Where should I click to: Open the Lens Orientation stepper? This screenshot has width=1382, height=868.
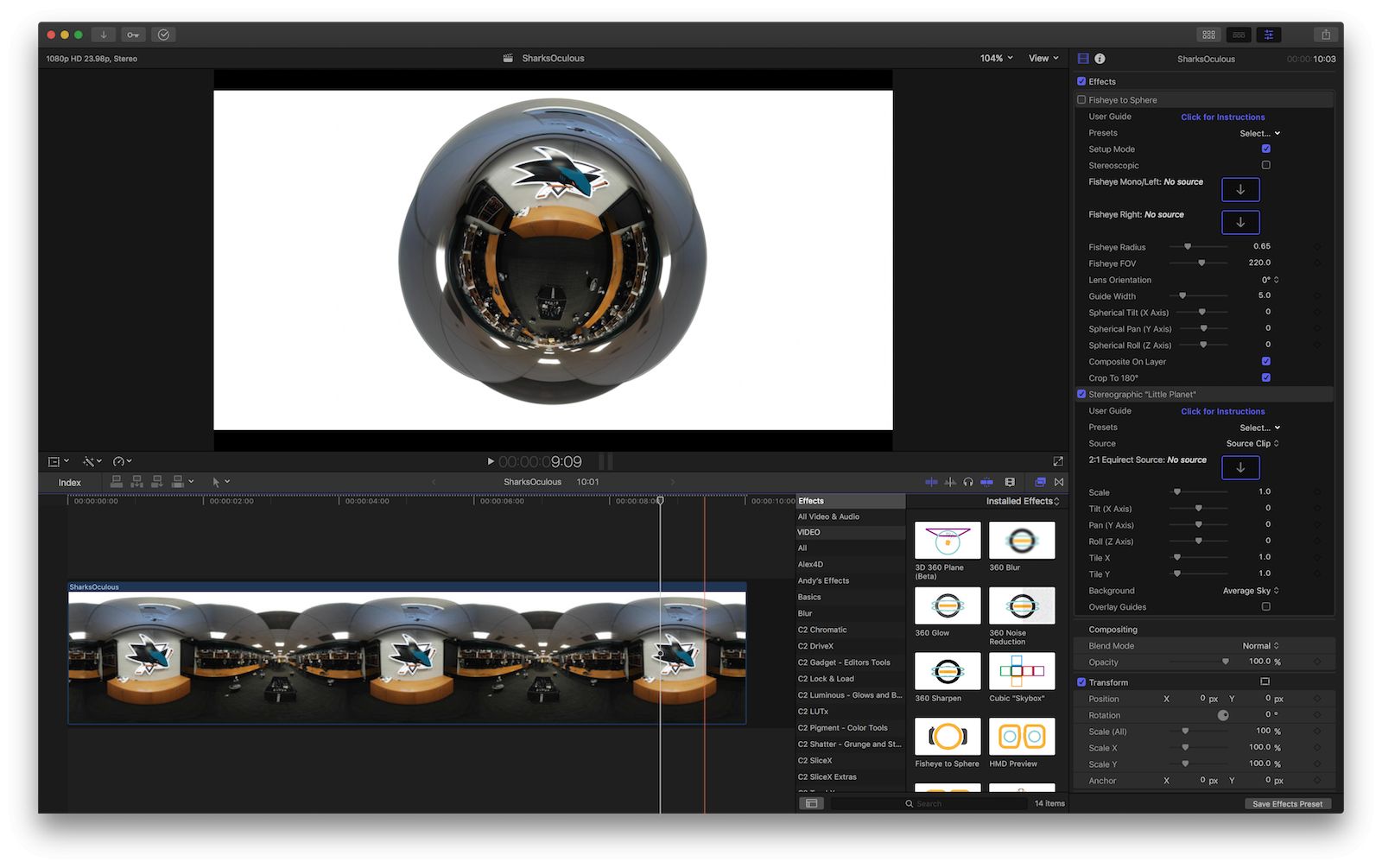point(1271,280)
